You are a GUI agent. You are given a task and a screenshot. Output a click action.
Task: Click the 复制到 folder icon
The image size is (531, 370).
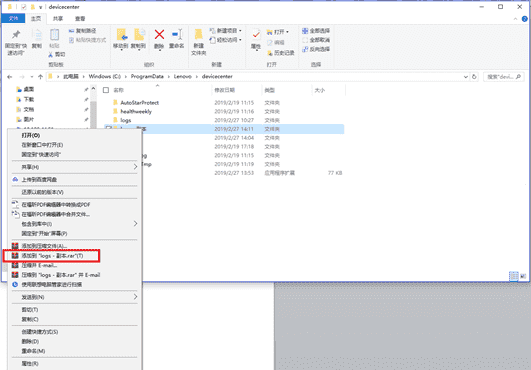(139, 35)
